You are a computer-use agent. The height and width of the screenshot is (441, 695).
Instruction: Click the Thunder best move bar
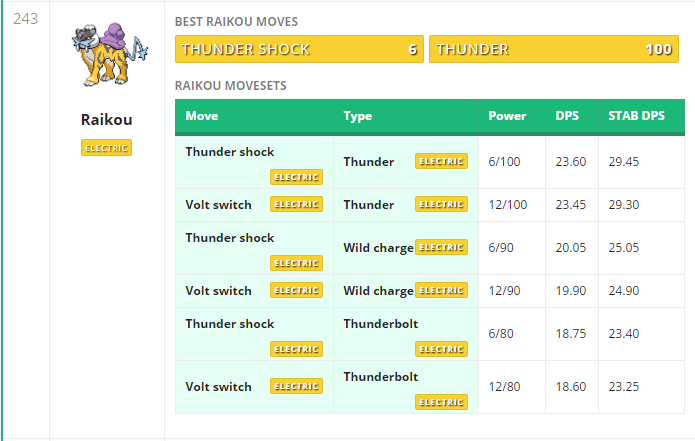[x=554, y=49]
